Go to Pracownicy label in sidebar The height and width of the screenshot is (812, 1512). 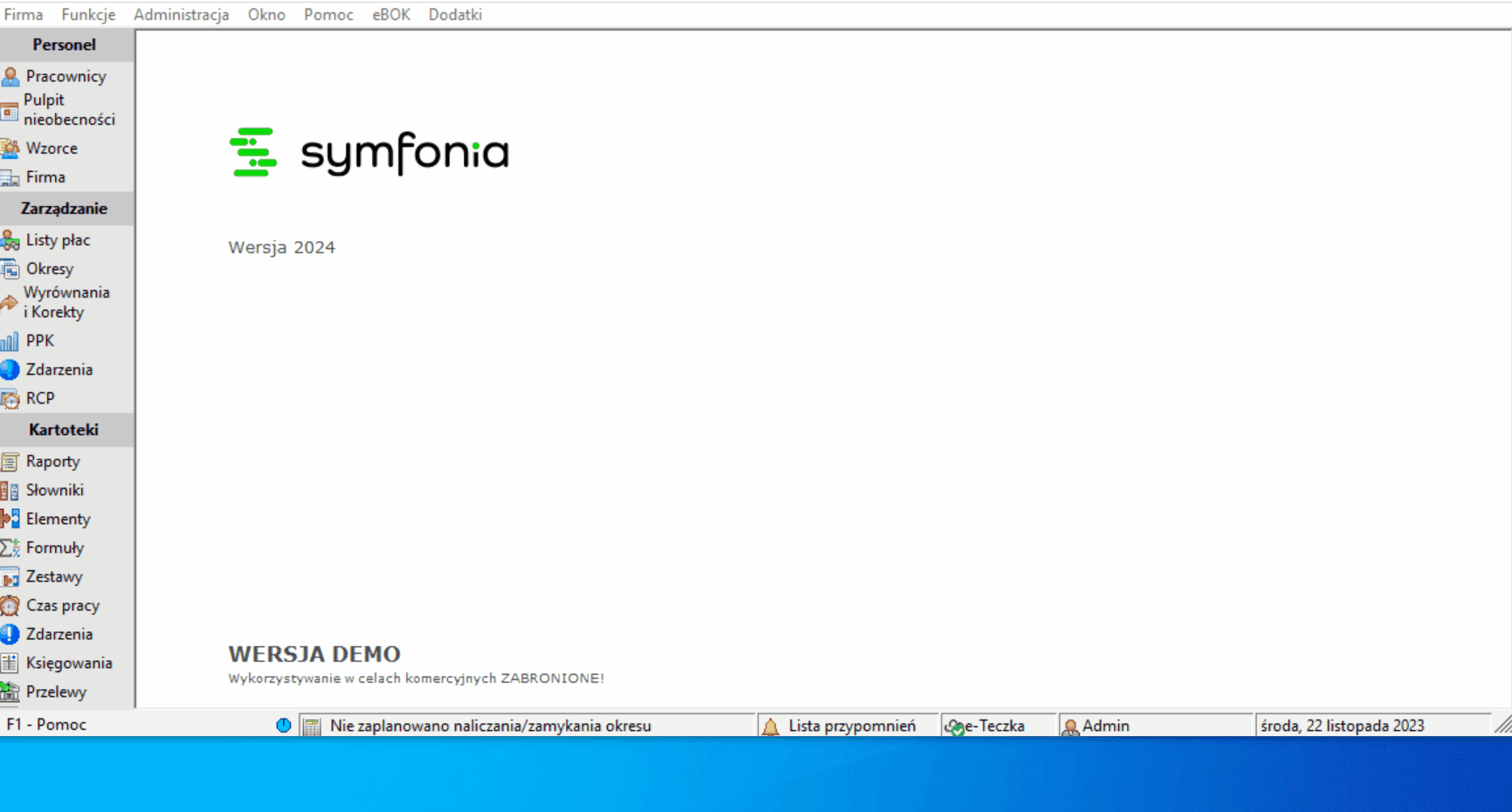pyautogui.click(x=66, y=77)
